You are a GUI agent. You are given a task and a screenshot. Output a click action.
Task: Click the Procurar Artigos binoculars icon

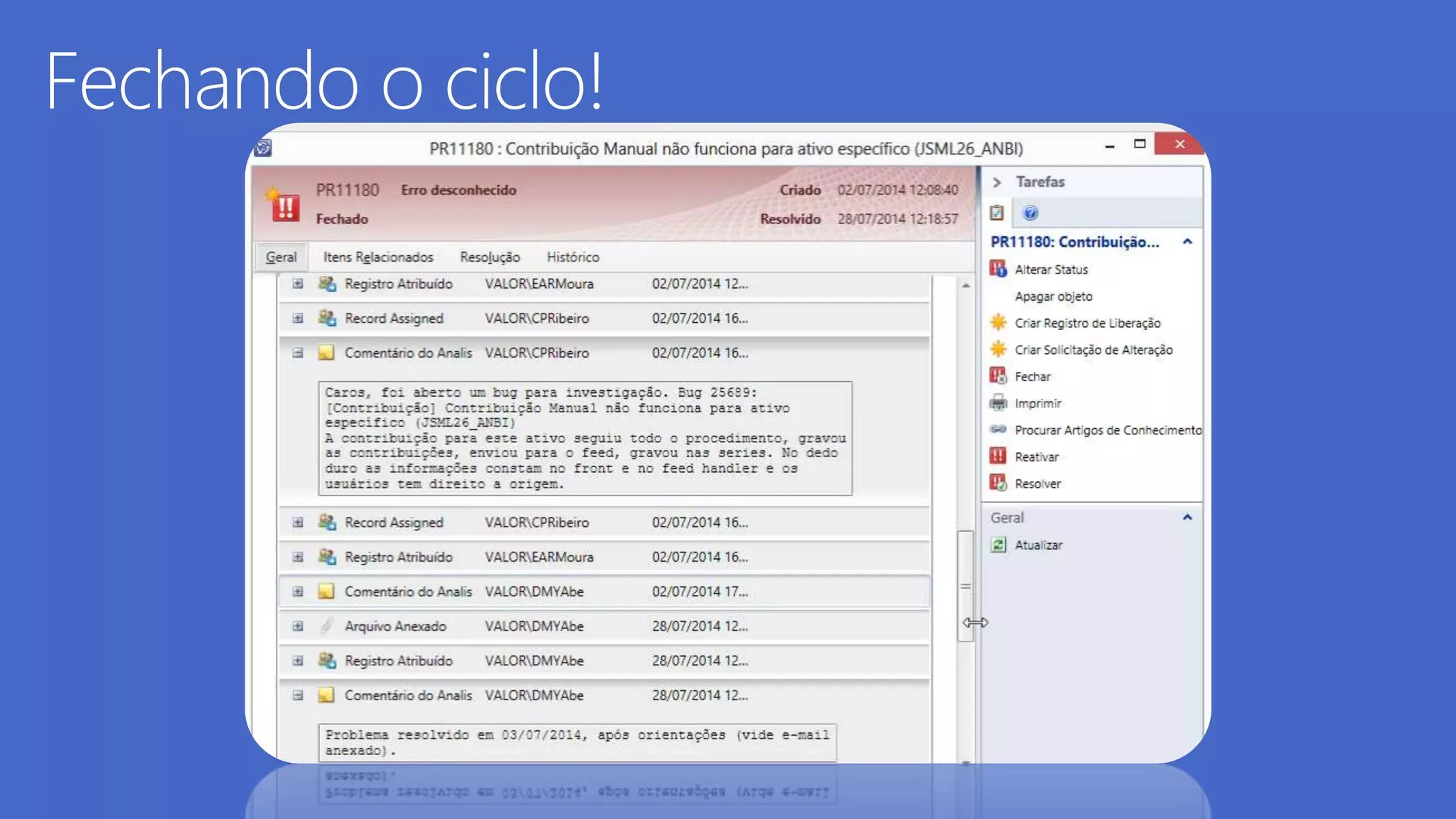[x=998, y=429]
